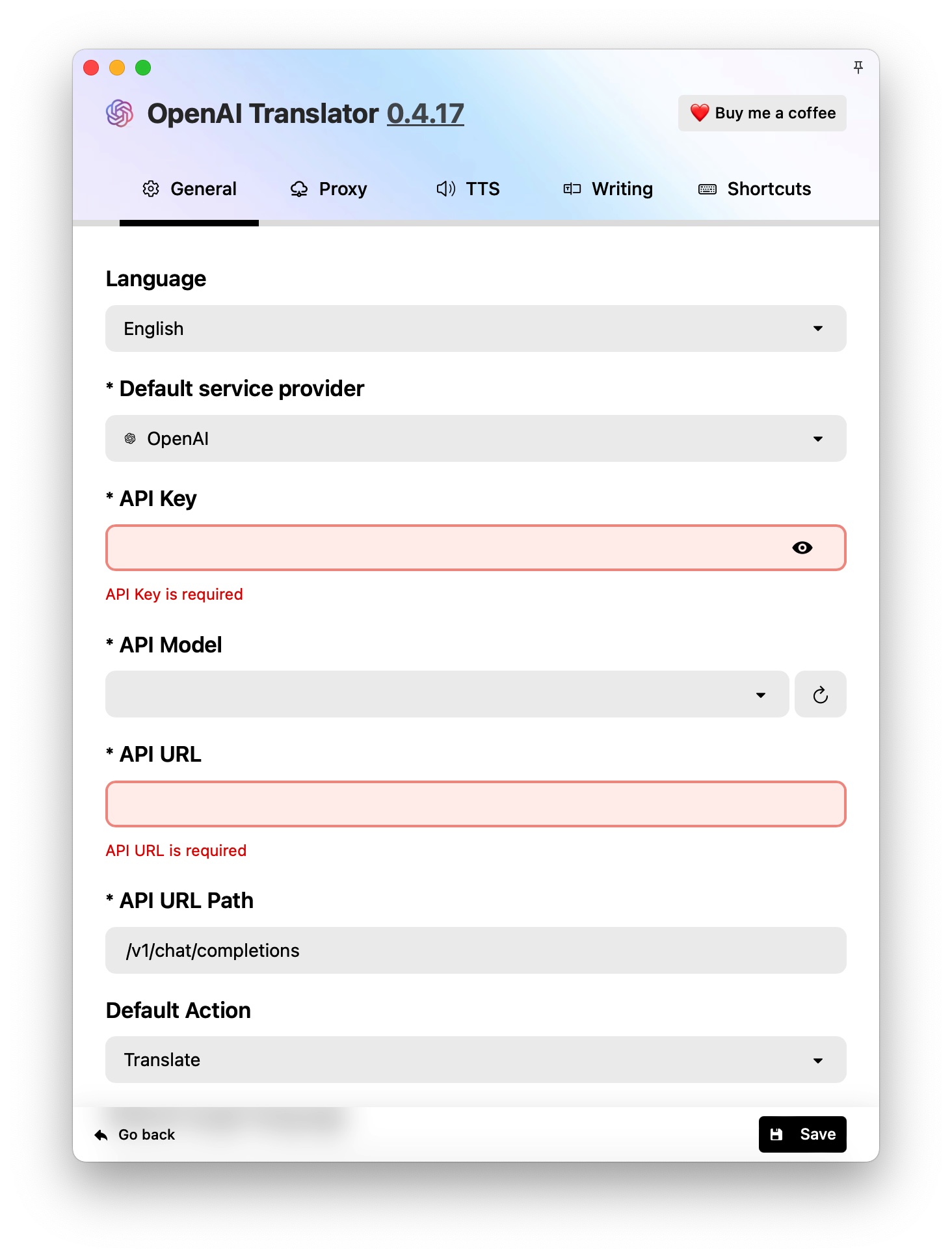Click the gear icon on the General tab
The height and width of the screenshot is (1258, 952).
pyautogui.click(x=151, y=189)
